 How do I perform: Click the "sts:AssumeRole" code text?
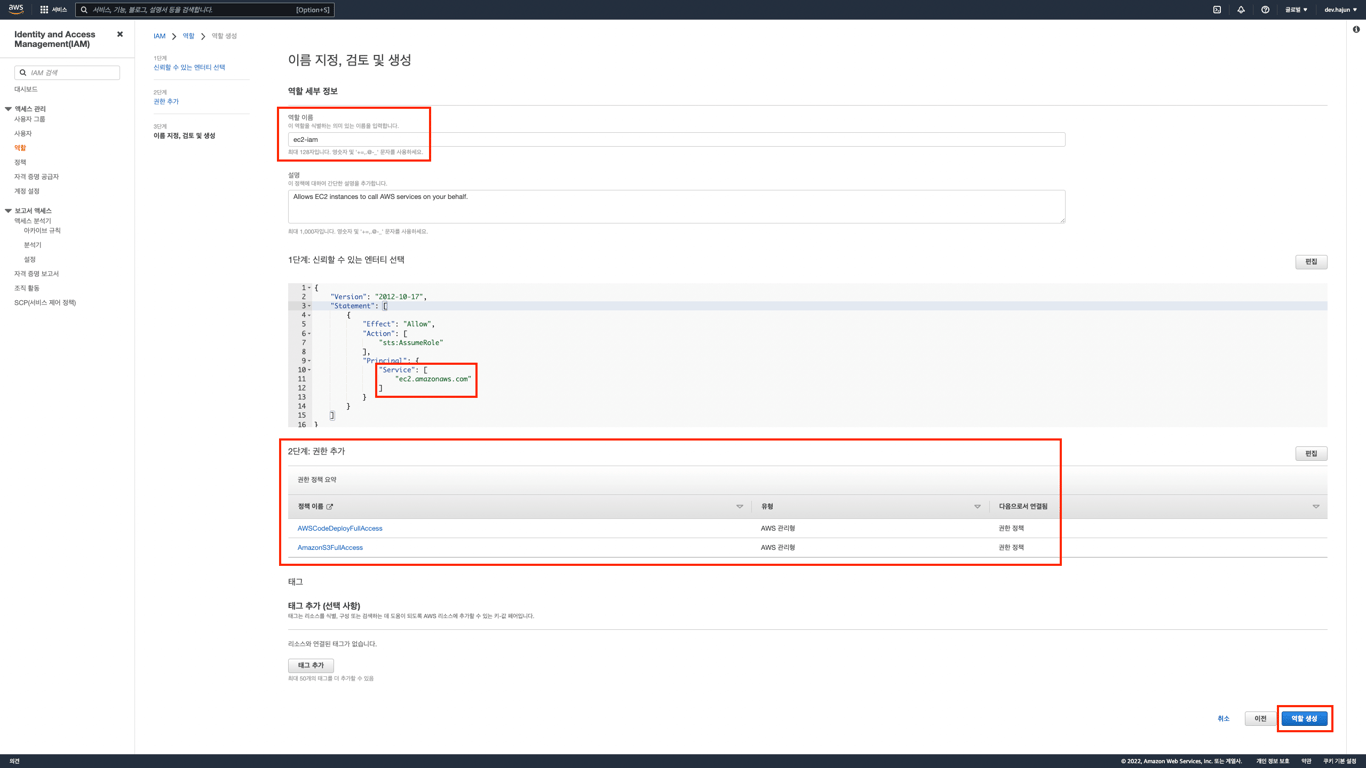pos(411,343)
